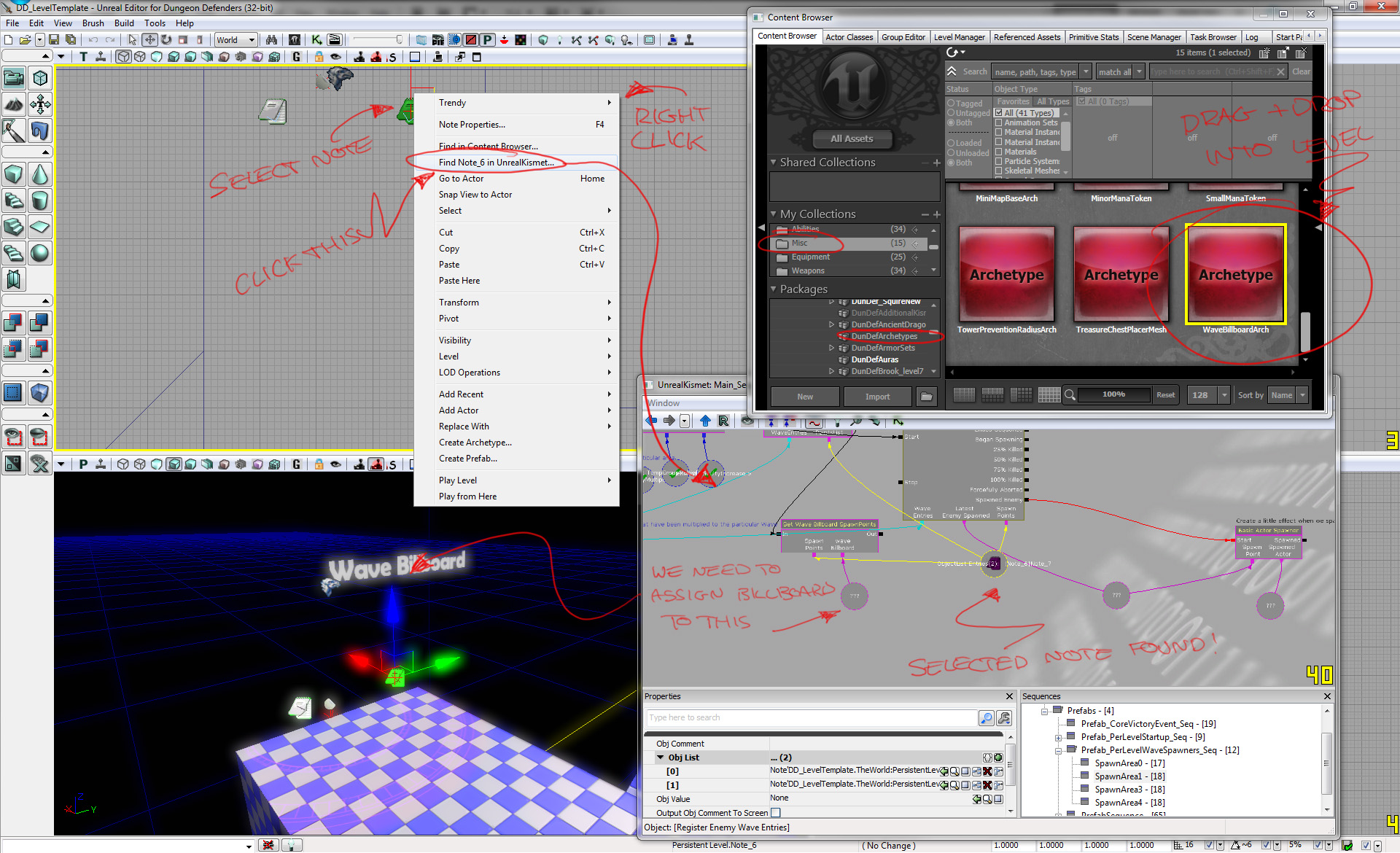Screen dimensions: 1400x853
Task: Click the Save current level toolbar icon
Action: tap(54, 40)
